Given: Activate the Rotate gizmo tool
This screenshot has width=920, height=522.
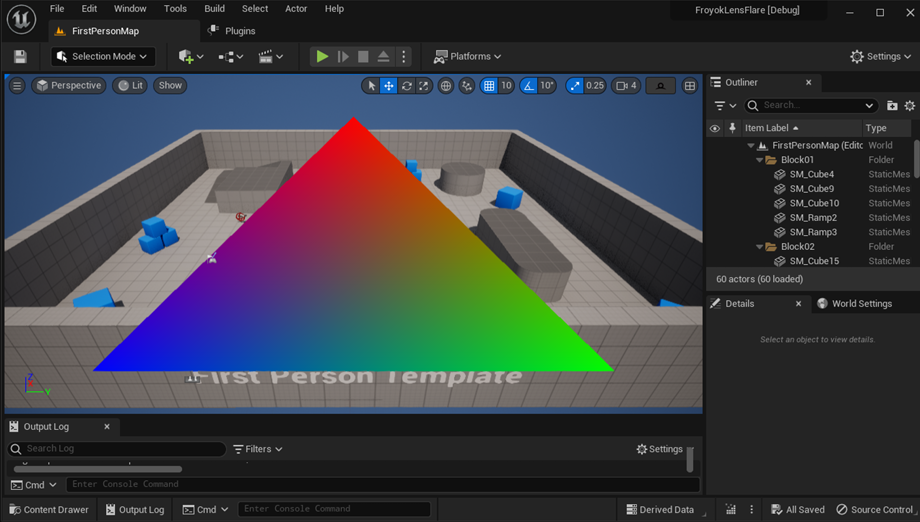Looking at the screenshot, I should click(x=406, y=86).
